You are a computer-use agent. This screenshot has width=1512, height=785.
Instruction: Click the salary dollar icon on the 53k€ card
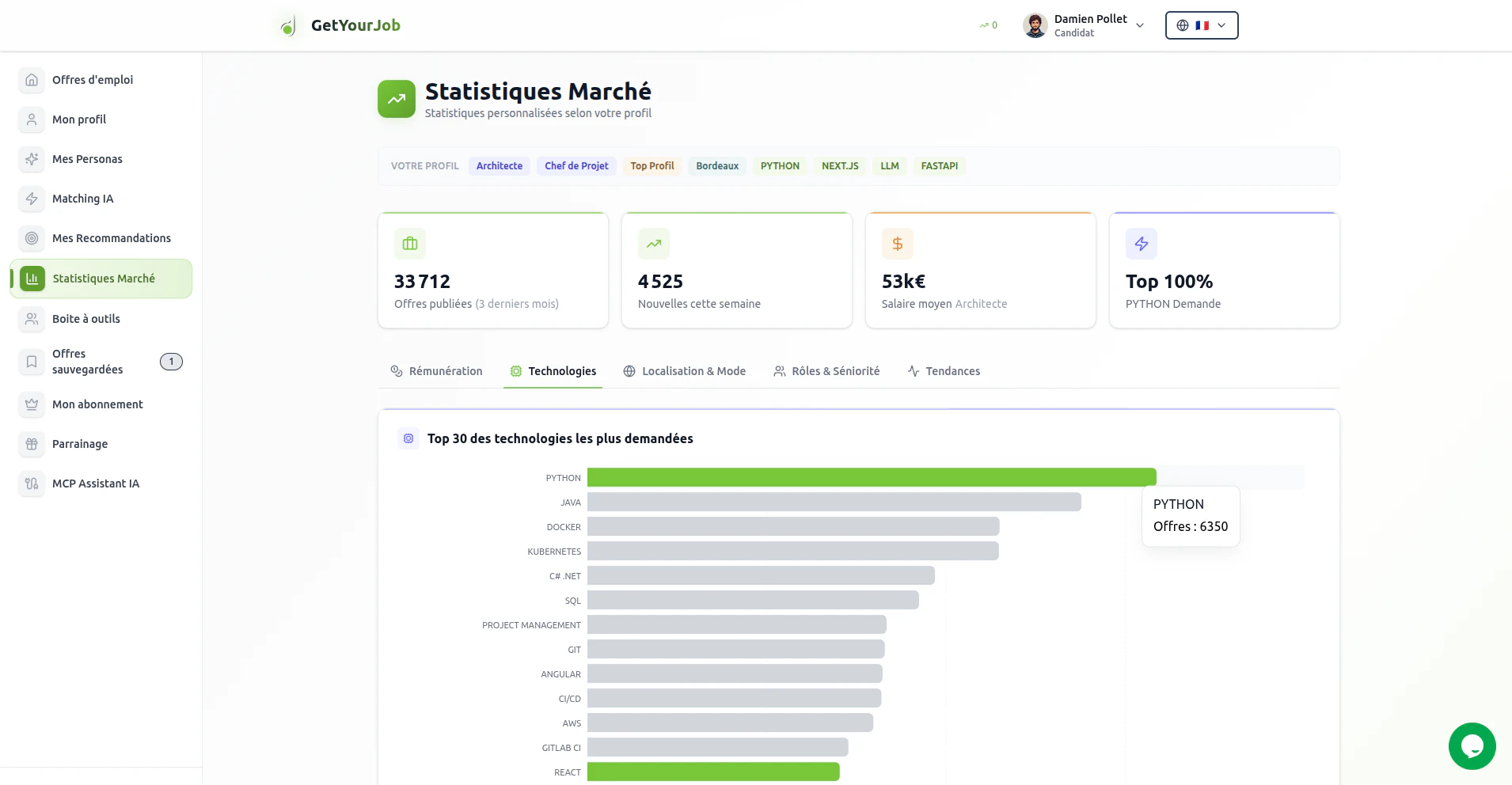pyautogui.click(x=896, y=244)
